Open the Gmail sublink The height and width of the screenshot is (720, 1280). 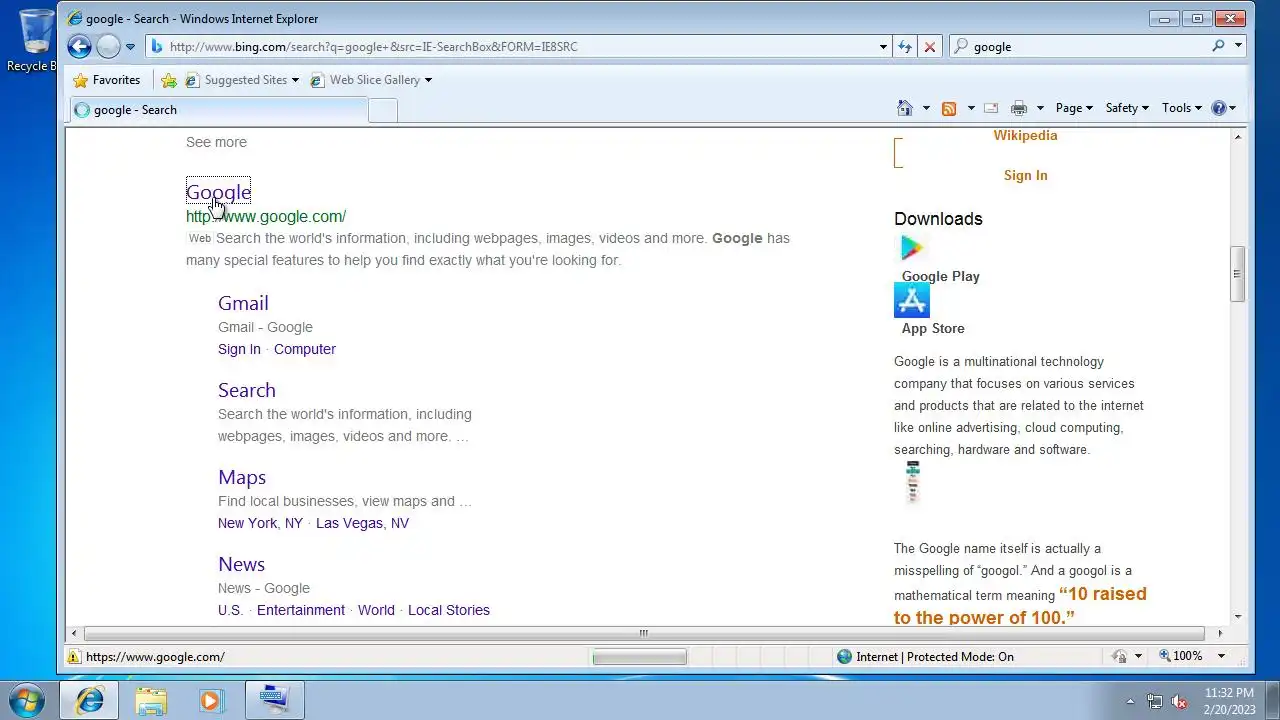[243, 303]
